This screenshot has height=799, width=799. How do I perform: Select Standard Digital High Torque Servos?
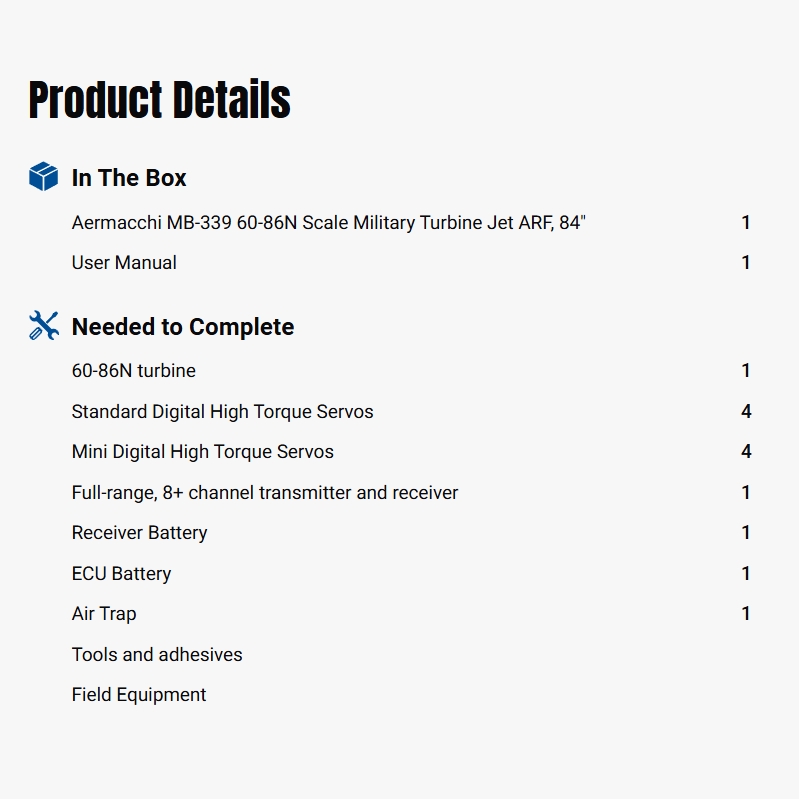[x=222, y=411]
